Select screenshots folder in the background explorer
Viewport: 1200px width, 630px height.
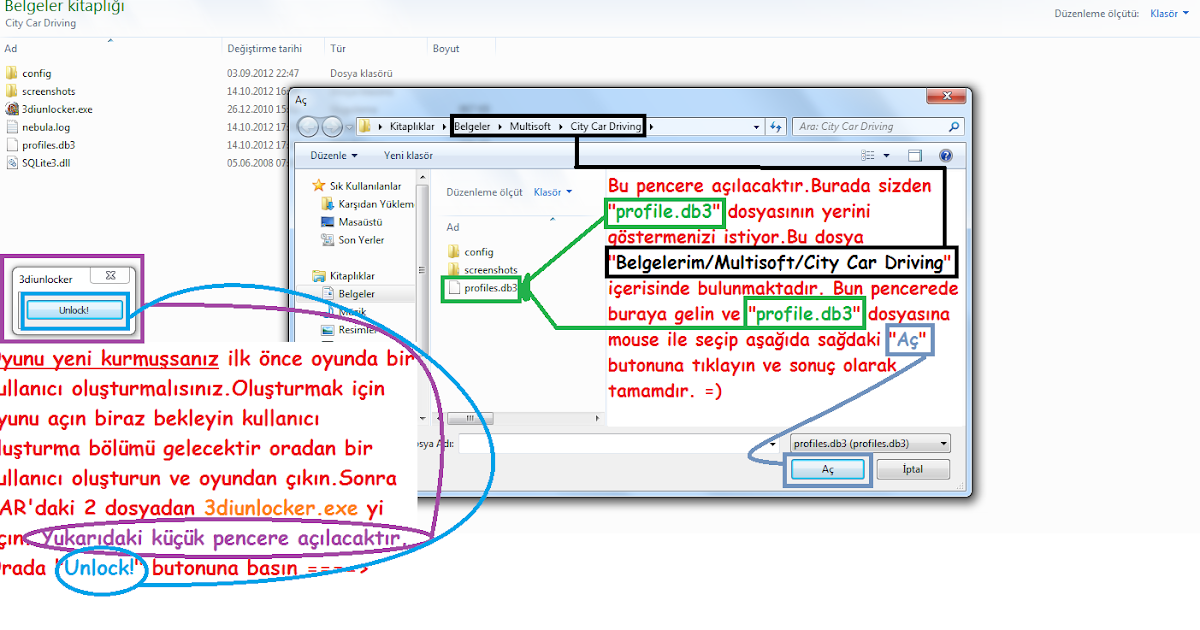pyautogui.click(x=40, y=91)
